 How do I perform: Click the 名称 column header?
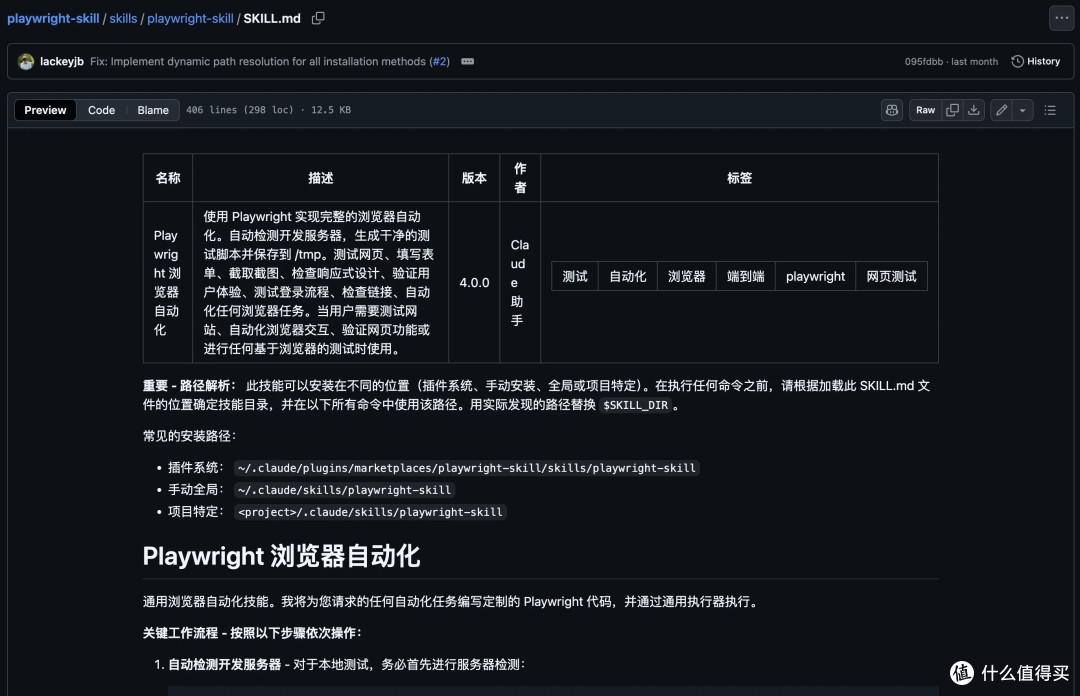(x=167, y=178)
